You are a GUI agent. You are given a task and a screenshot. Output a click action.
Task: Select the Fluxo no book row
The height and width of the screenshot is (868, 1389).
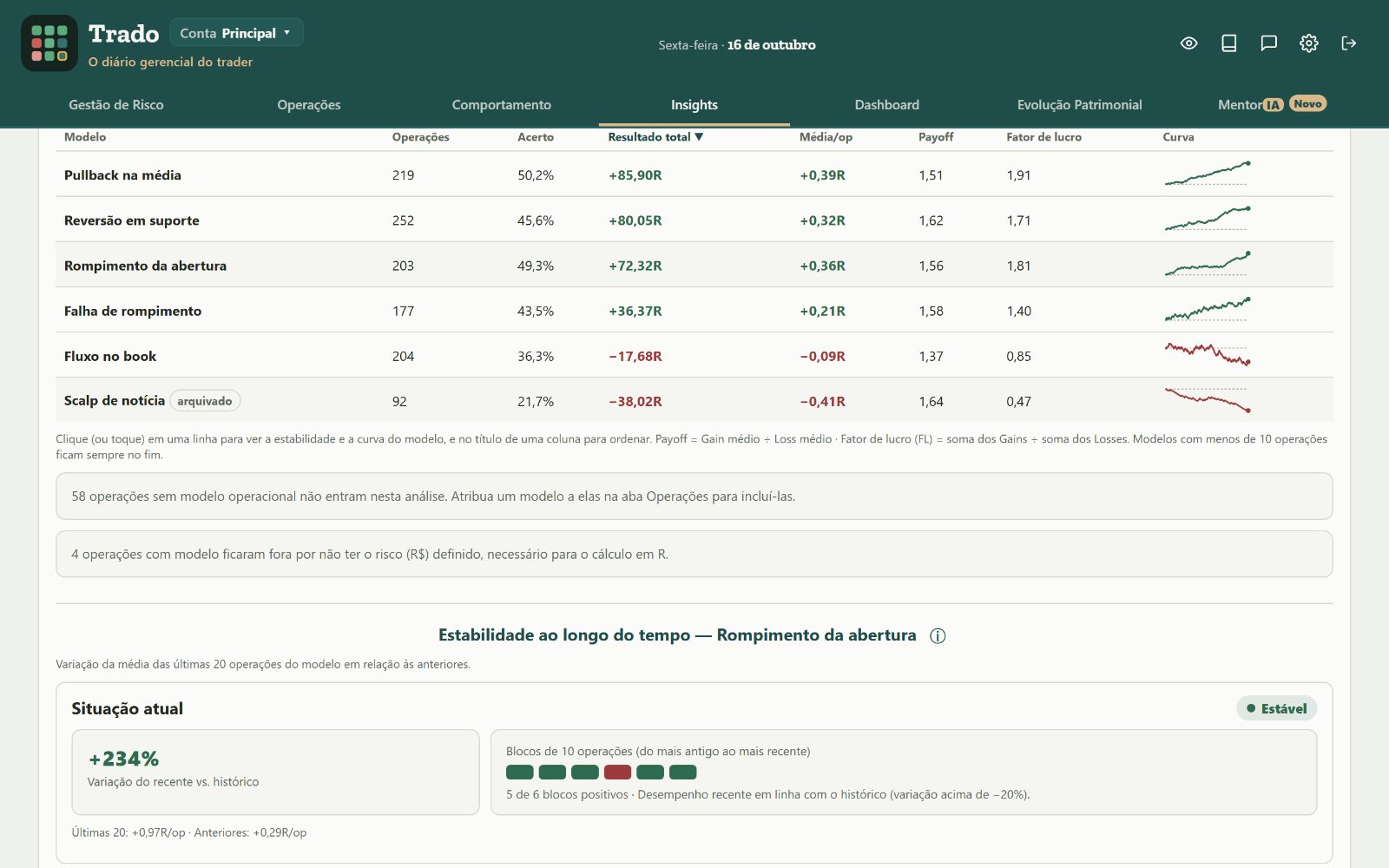(x=694, y=355)
